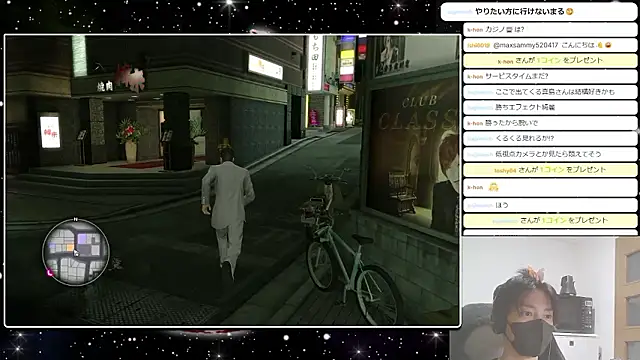
Task: Click the 'toshy04 さんが 1コイン をプレゼント' notice
Action: pos(550,170)
